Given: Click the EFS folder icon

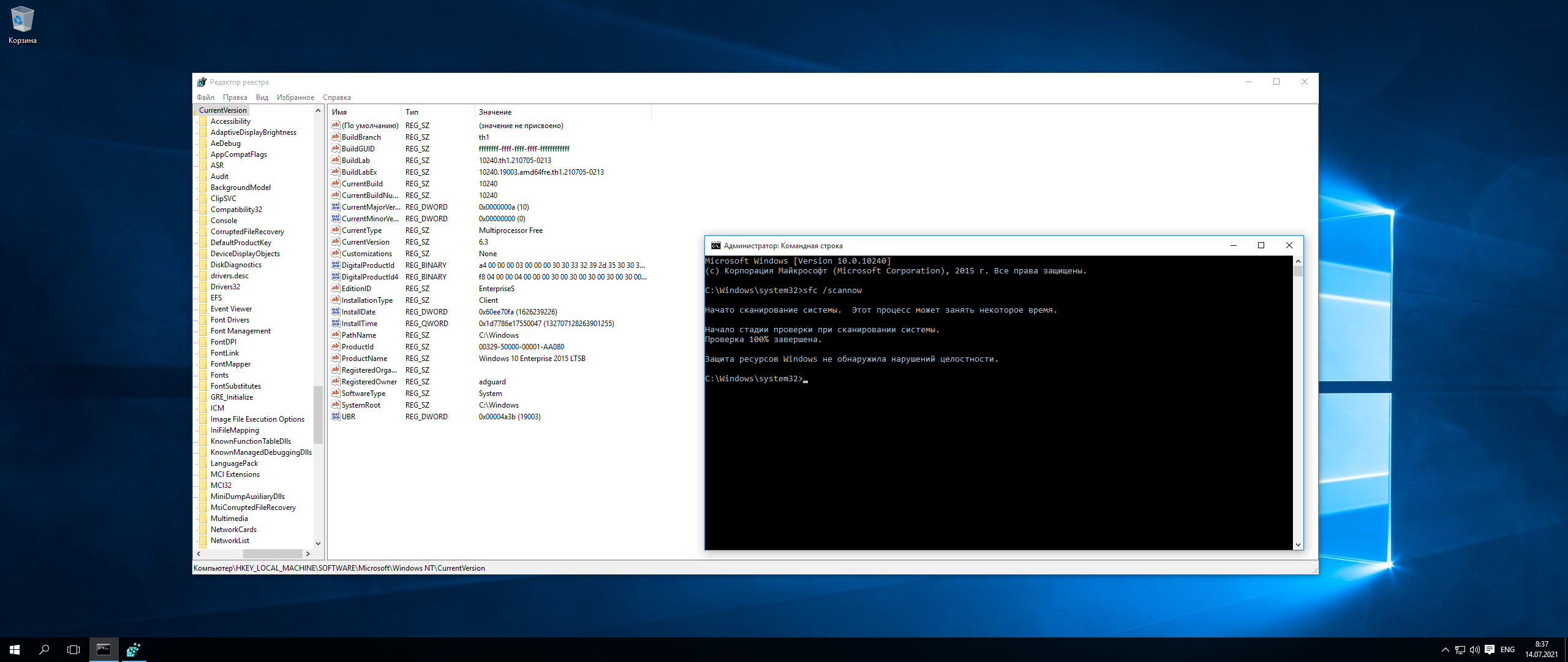Looking at the screenshot, I should (x=203, y=298).
